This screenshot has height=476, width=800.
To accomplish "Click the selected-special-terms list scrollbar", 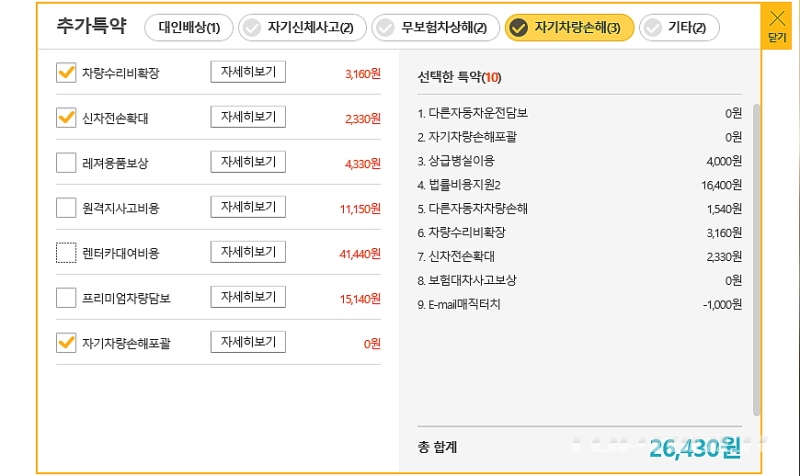I will [x=756, y=260].
